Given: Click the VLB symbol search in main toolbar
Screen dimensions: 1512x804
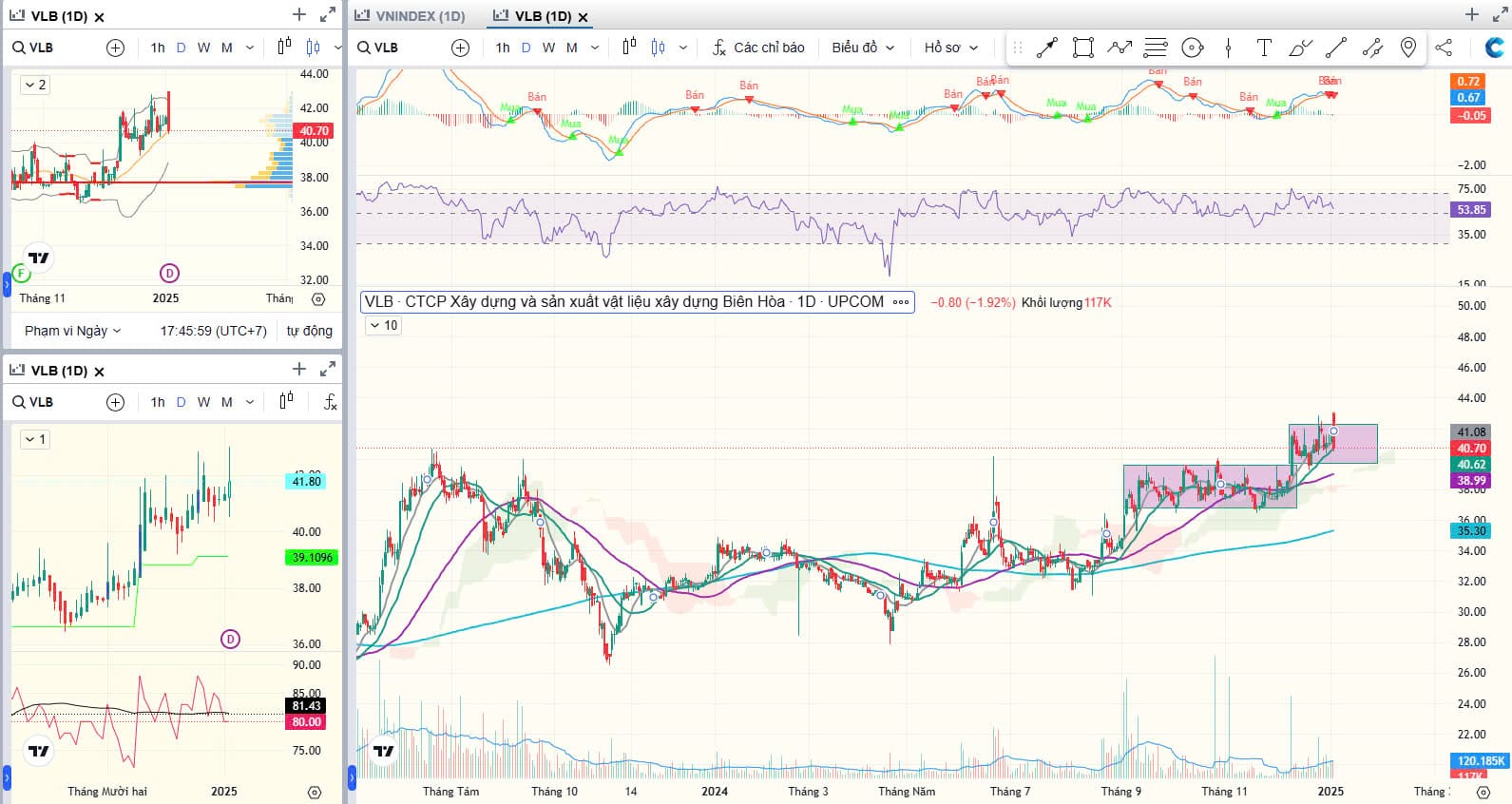Looking at the screenshot, I should (378, 48).
